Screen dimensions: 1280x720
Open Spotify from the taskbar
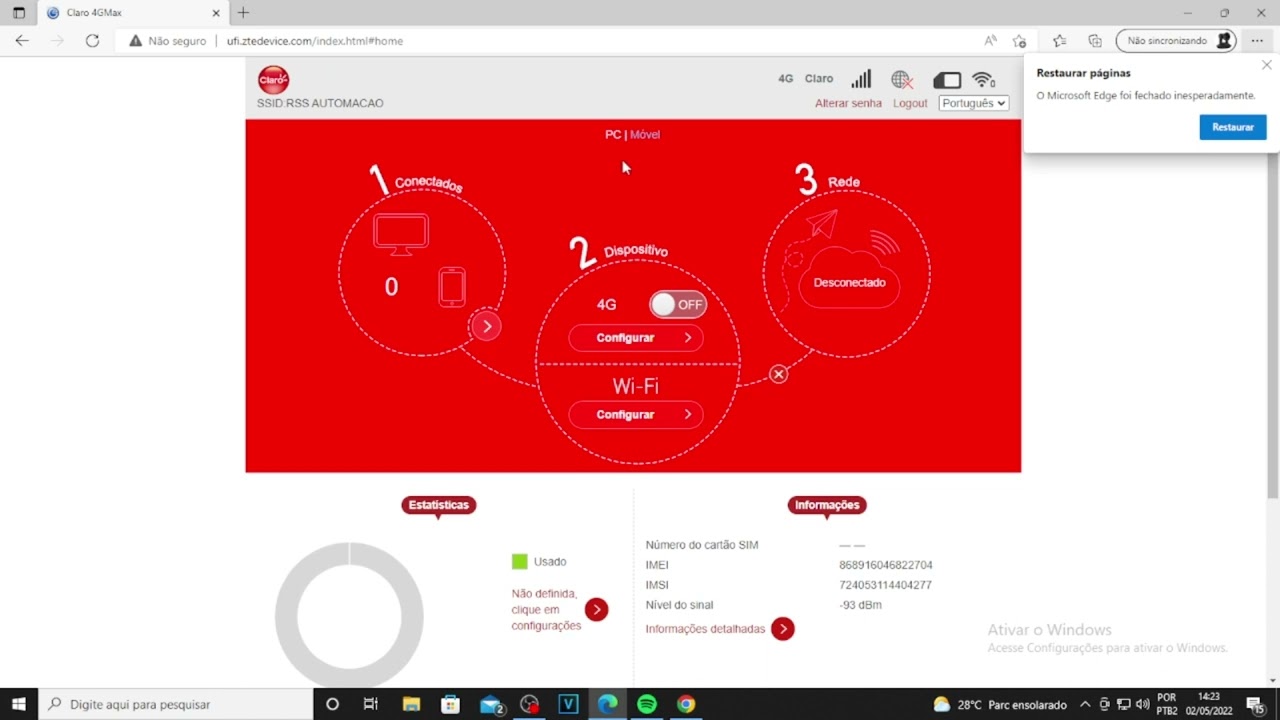646,704
